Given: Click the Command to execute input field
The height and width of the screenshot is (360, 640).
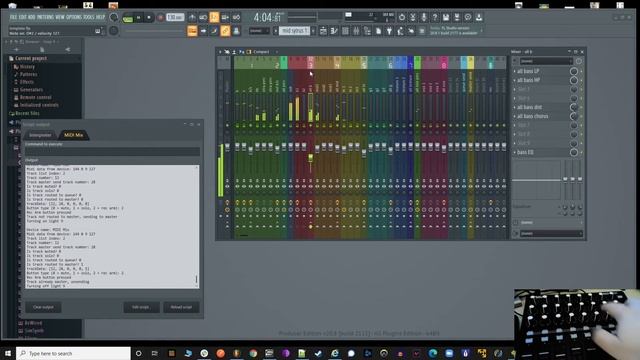Looking at the screenshot, I should pos(113,151).
